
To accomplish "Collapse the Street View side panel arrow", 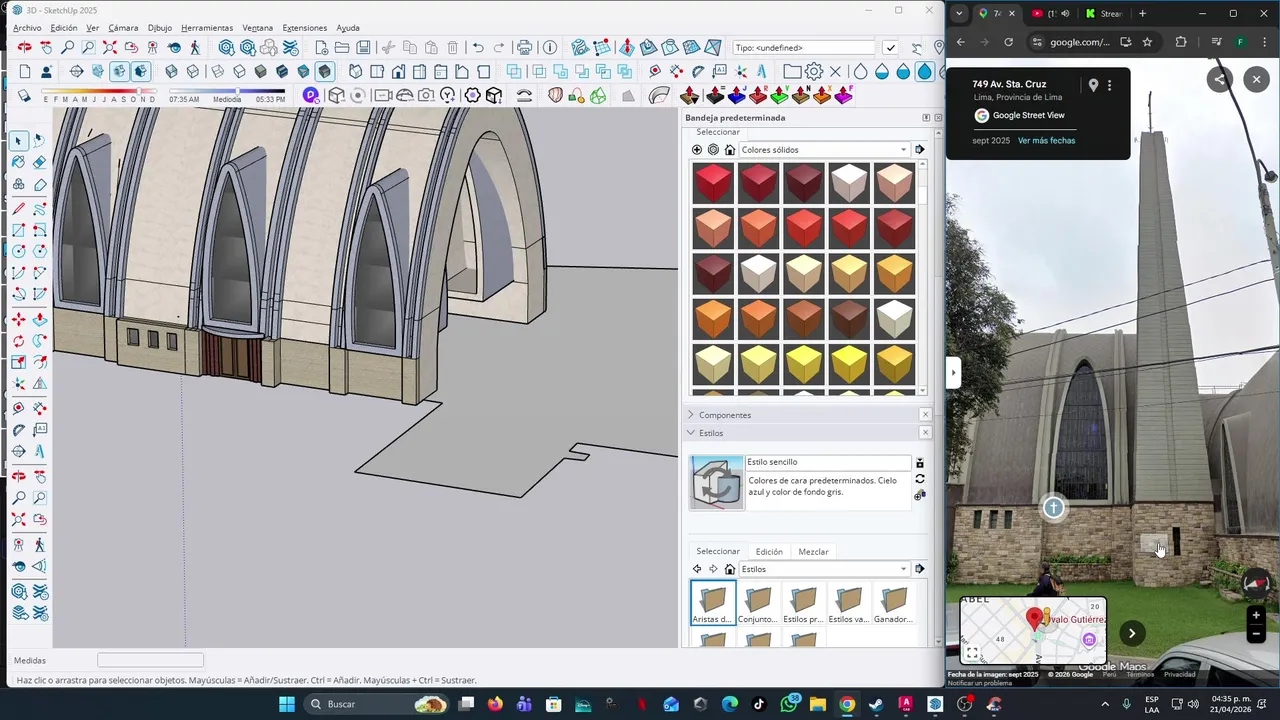I will [x=953, y=373].
